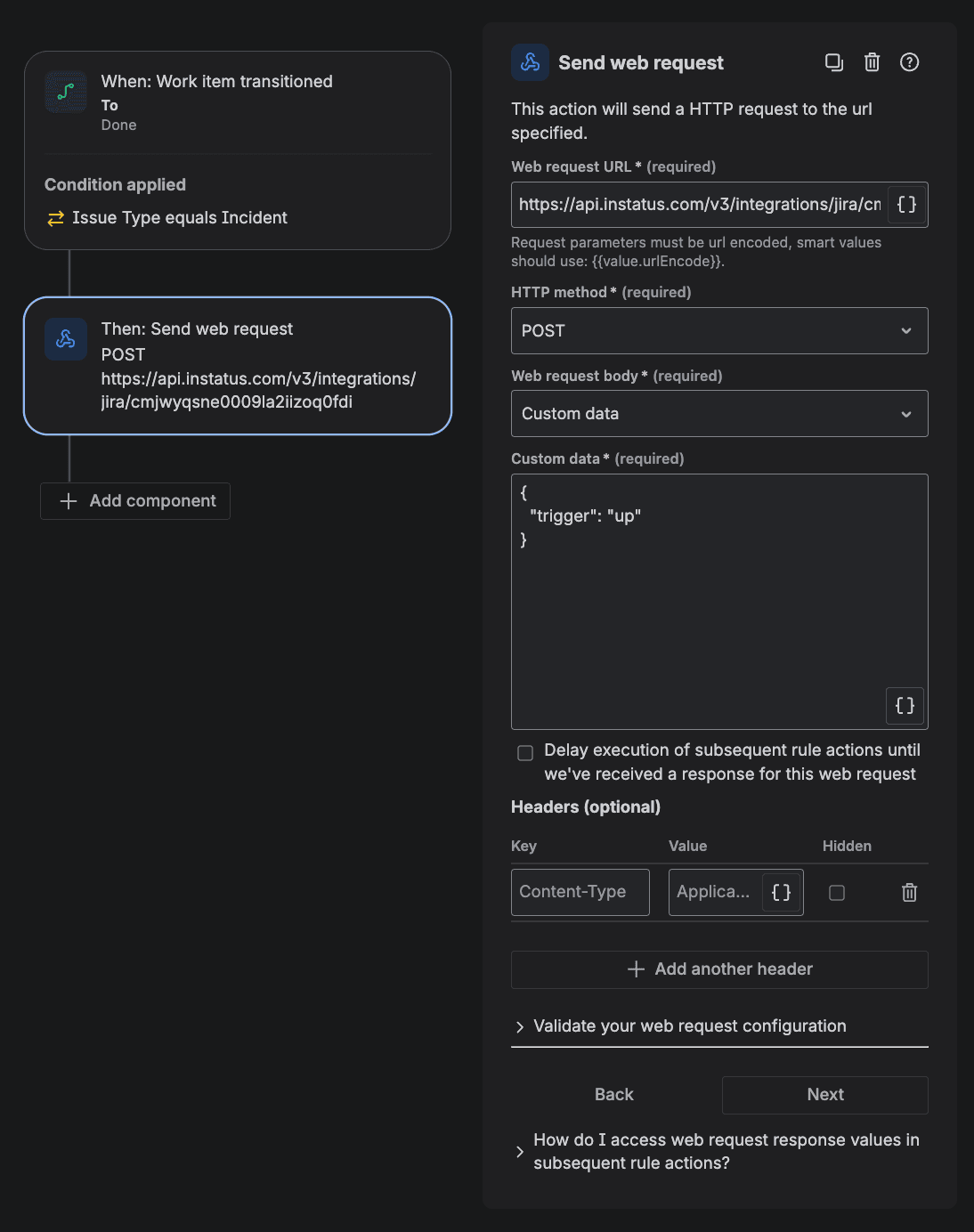Select the trigger card When: Work item transitioned
Screen dimensions: 974x1232
pyautogui.click(x=238, y=102)
